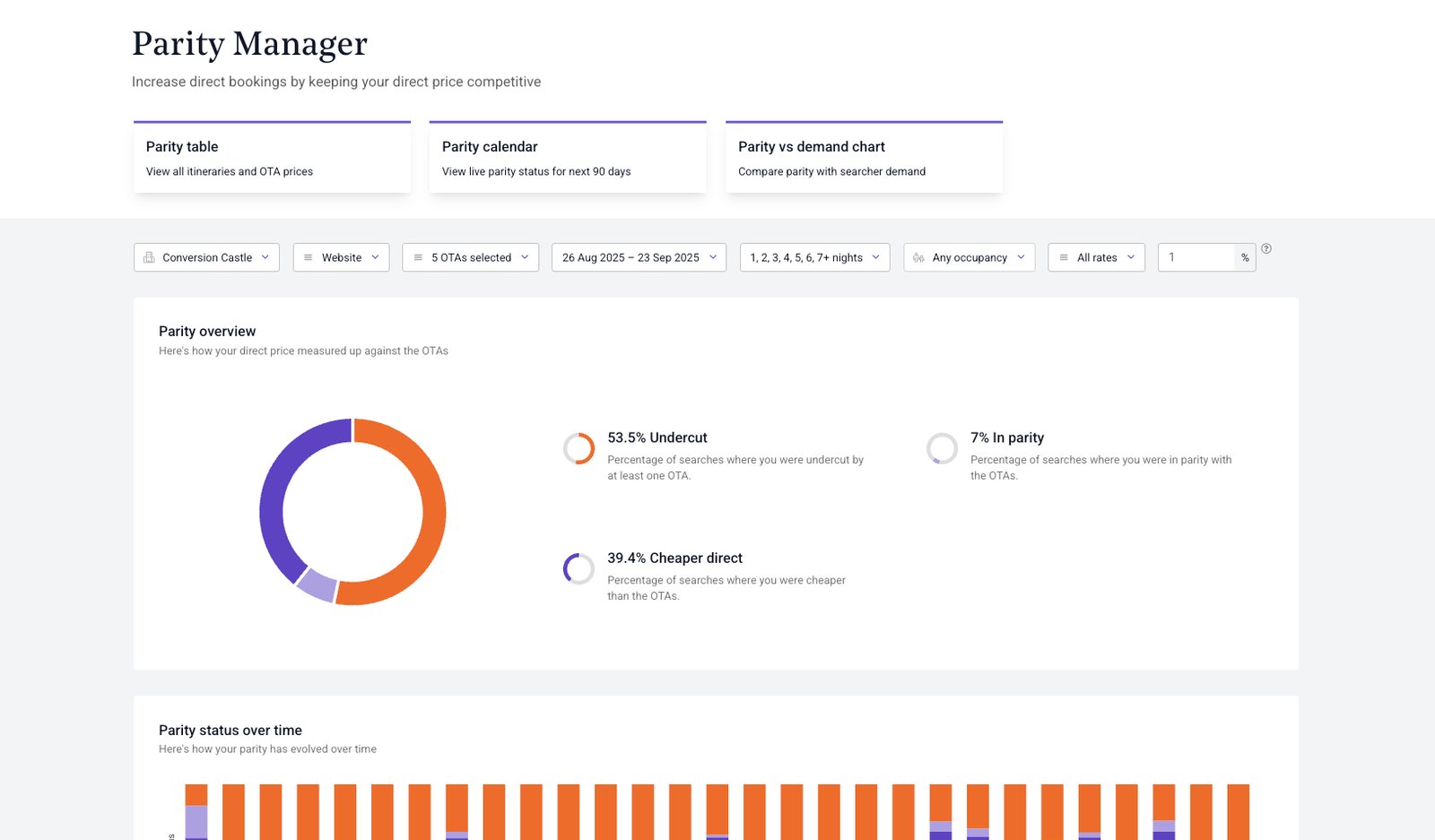Viewport: 1435px width, 840px height.
Task: Select the light purple In parity donut segment
Action: 317,585
